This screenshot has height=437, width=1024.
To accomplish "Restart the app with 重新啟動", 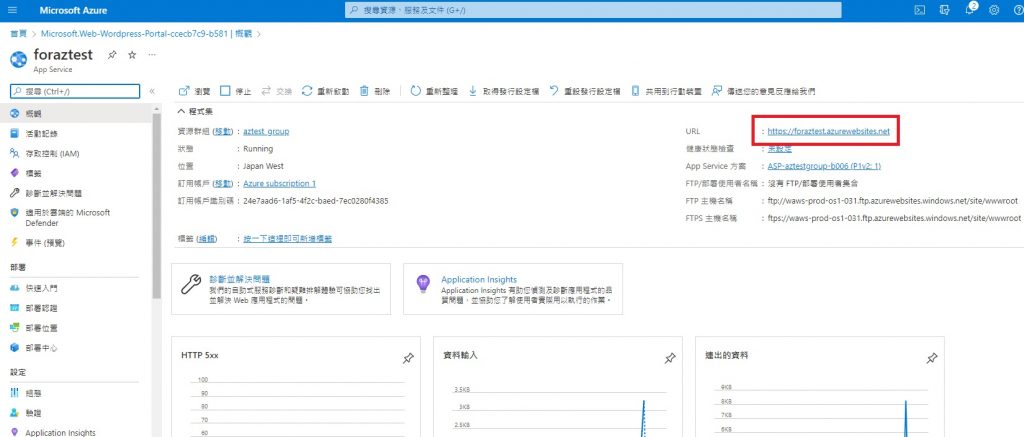I will pos(325,91).
